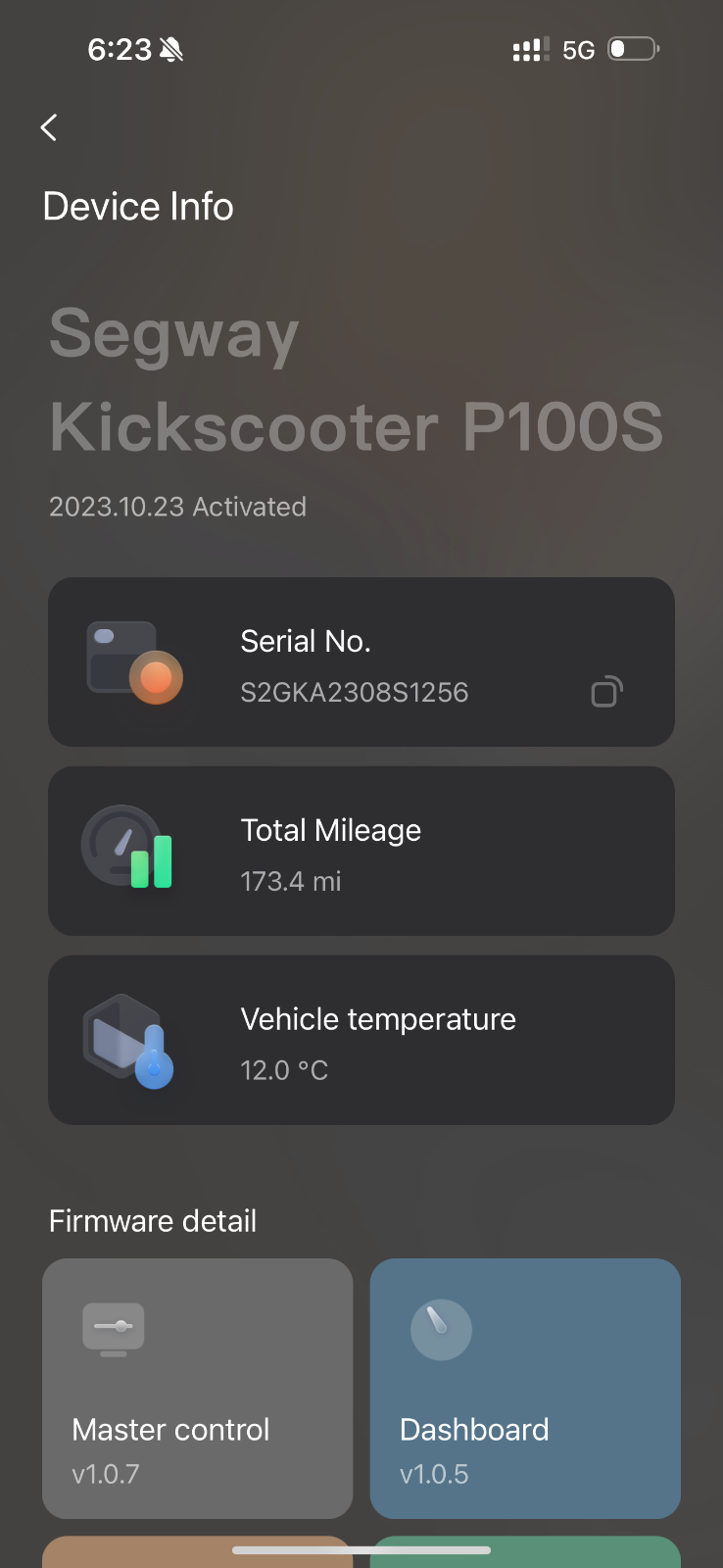The width and height of the screenshot is (723, 1568).
Task: Tap the Segway Kickscooter P100S title
Action: [x=356, y=379]
